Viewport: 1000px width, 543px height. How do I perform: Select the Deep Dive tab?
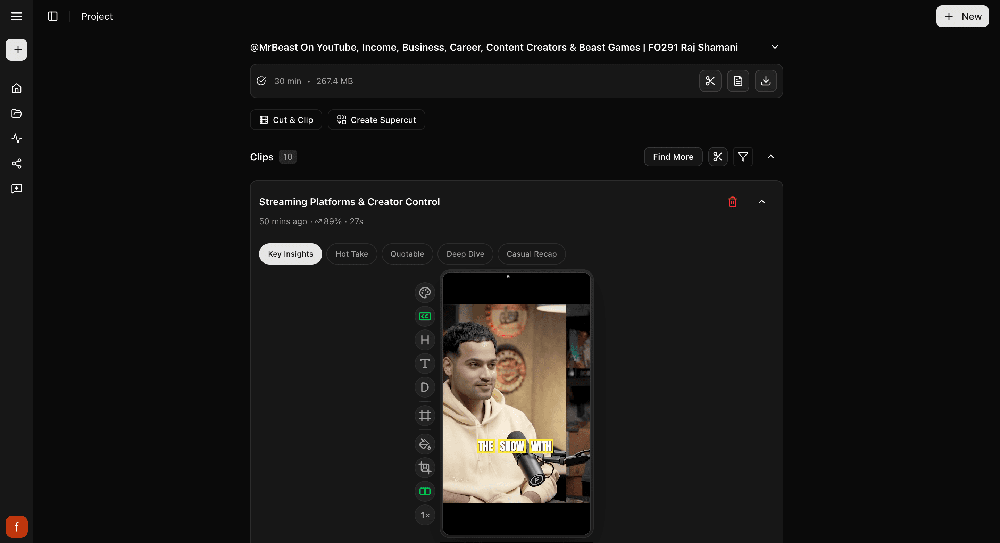tap(465, 254)
